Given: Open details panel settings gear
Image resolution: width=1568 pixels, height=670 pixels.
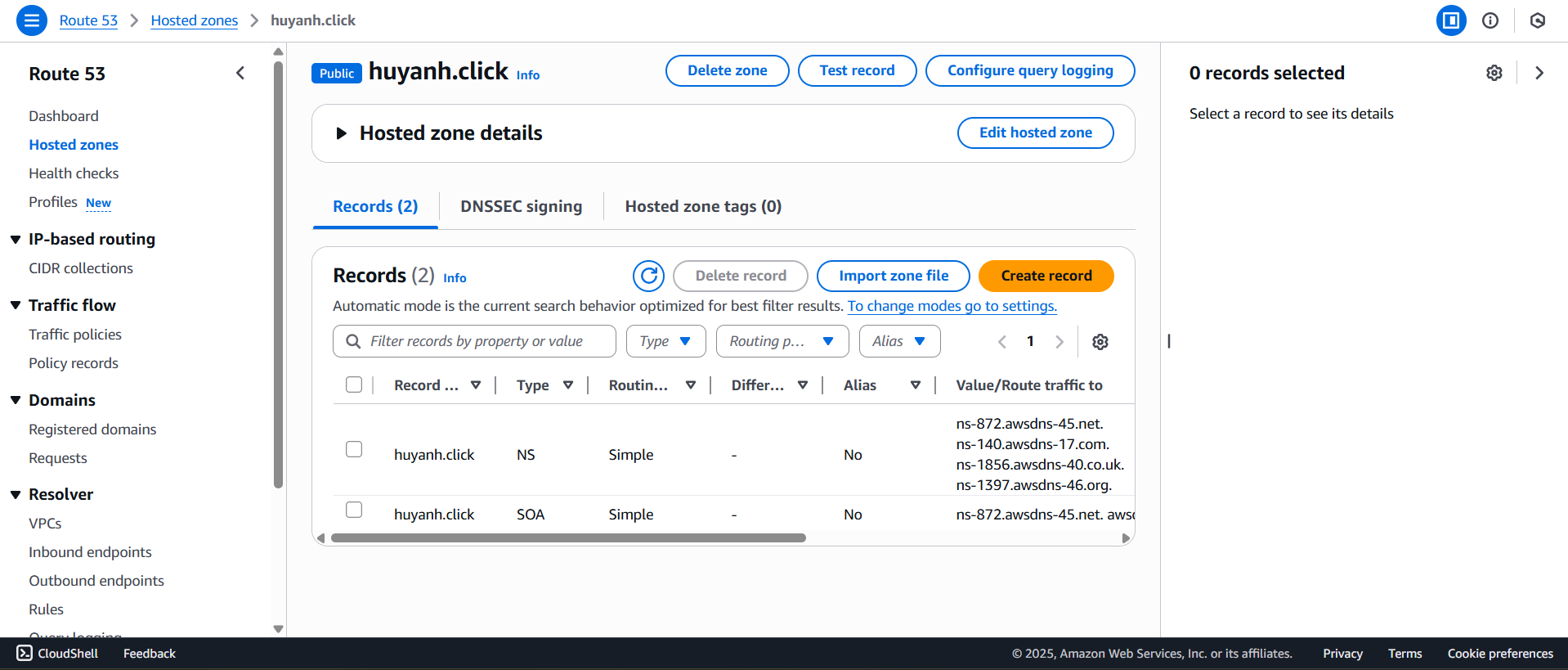Looking at the screenshot, I should [x=1494, y=73].
